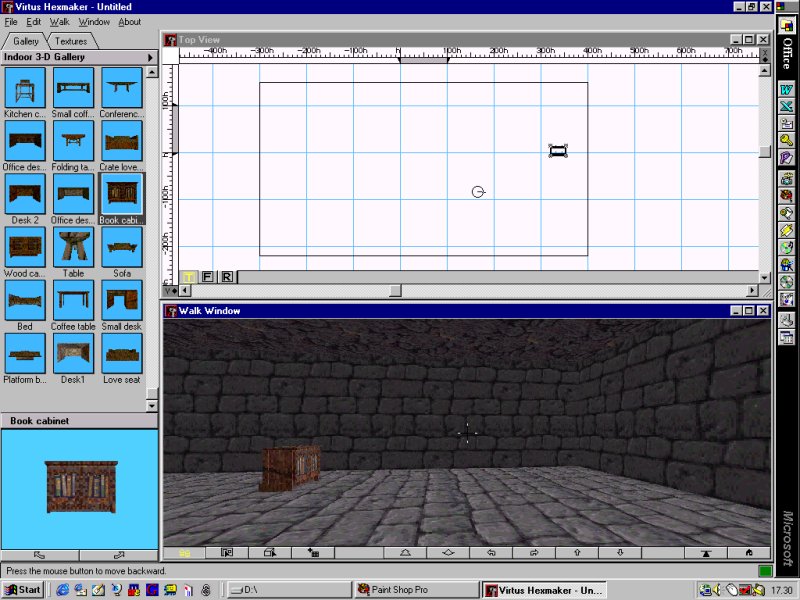The image size is (800, 600).
Task: Choose the Conference table gallery icon
Action: 121,87
